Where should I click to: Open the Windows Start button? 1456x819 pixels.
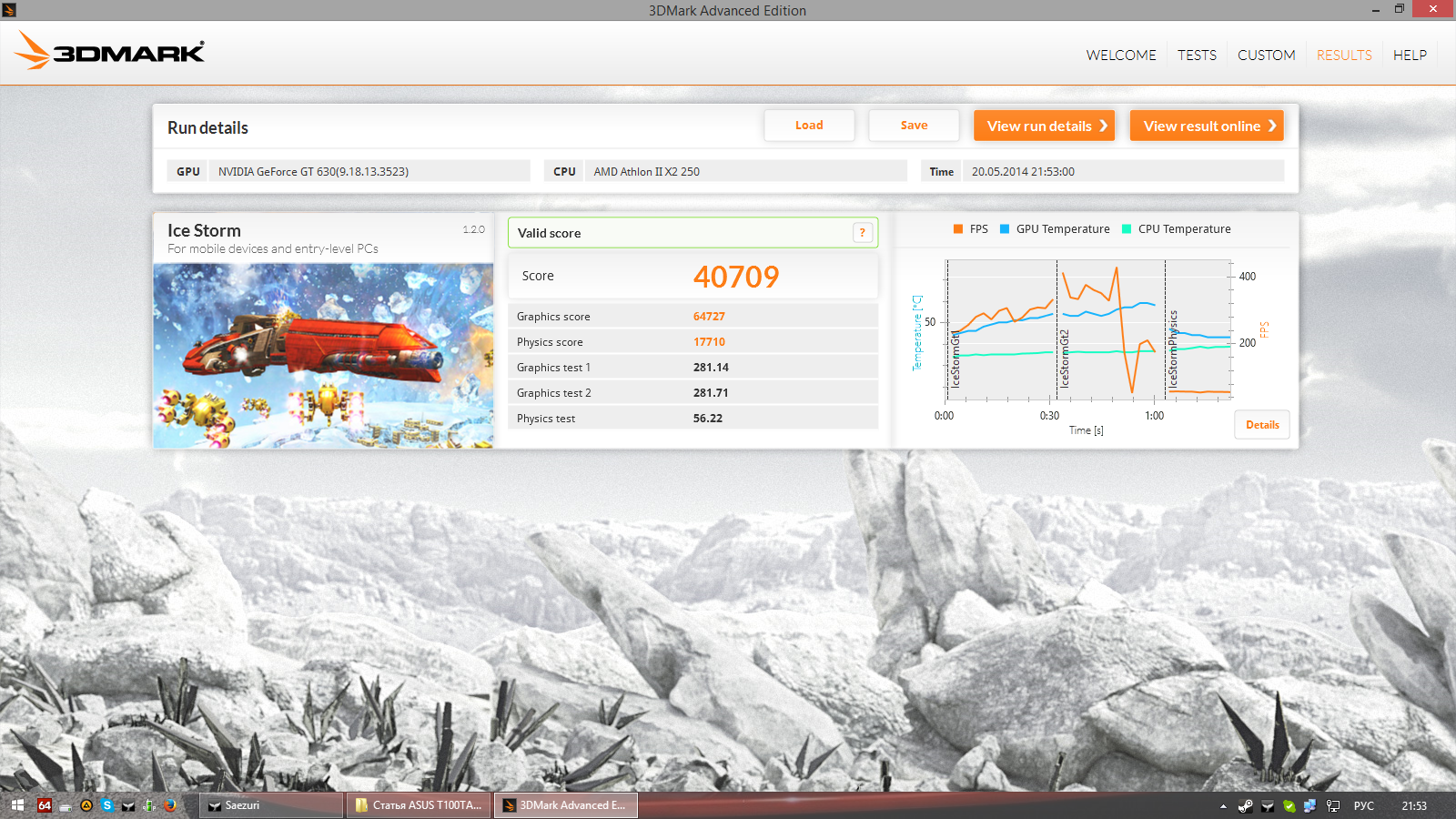17,805
